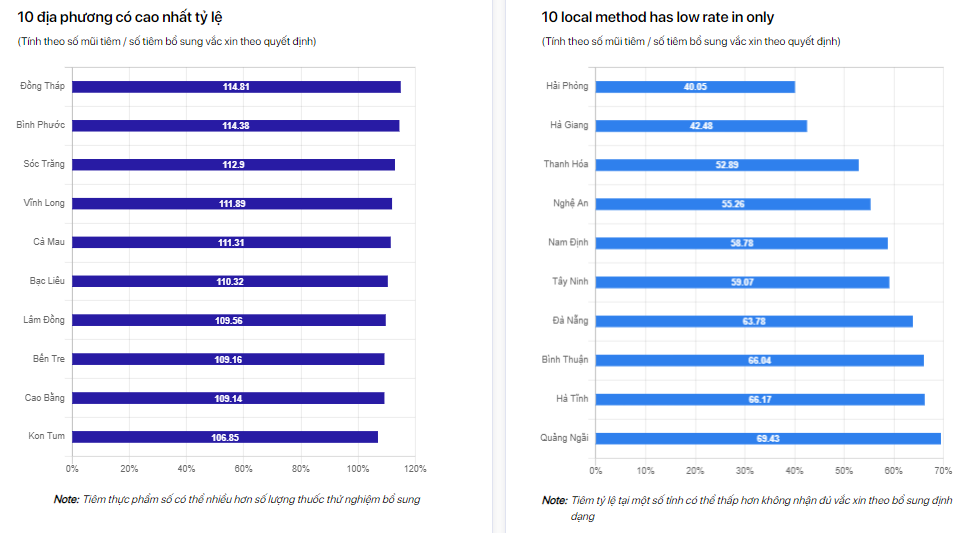This screenshot has width=975, height=533.
Task: Click the Hải Phòng bar showing 40.05
Action: (x=695, y=87)
